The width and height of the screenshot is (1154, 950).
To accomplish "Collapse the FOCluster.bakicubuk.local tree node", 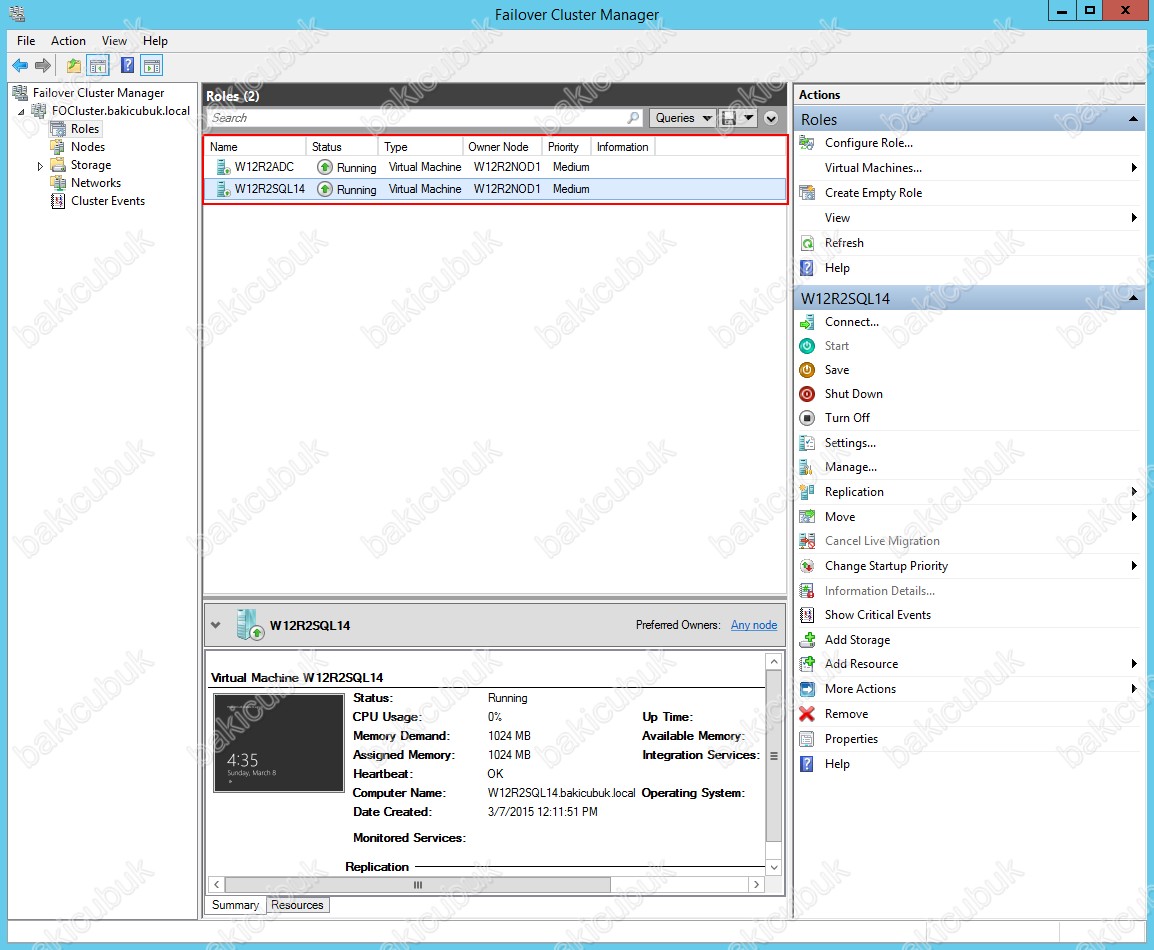I will coord(21,112).
